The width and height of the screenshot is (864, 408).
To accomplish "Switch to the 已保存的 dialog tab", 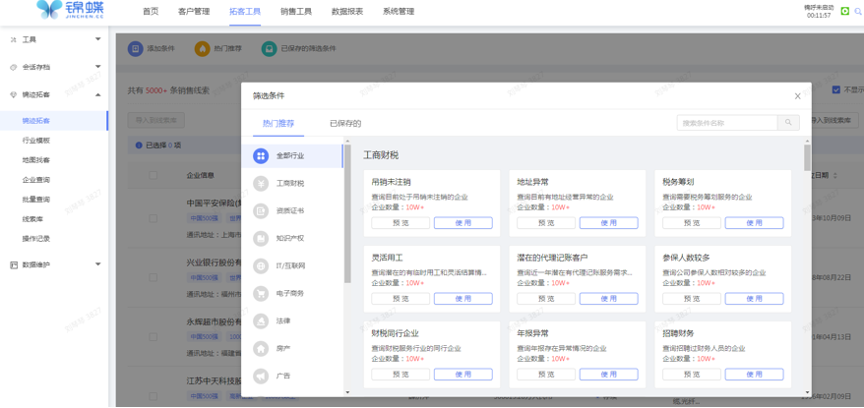I will click(345, 124).
